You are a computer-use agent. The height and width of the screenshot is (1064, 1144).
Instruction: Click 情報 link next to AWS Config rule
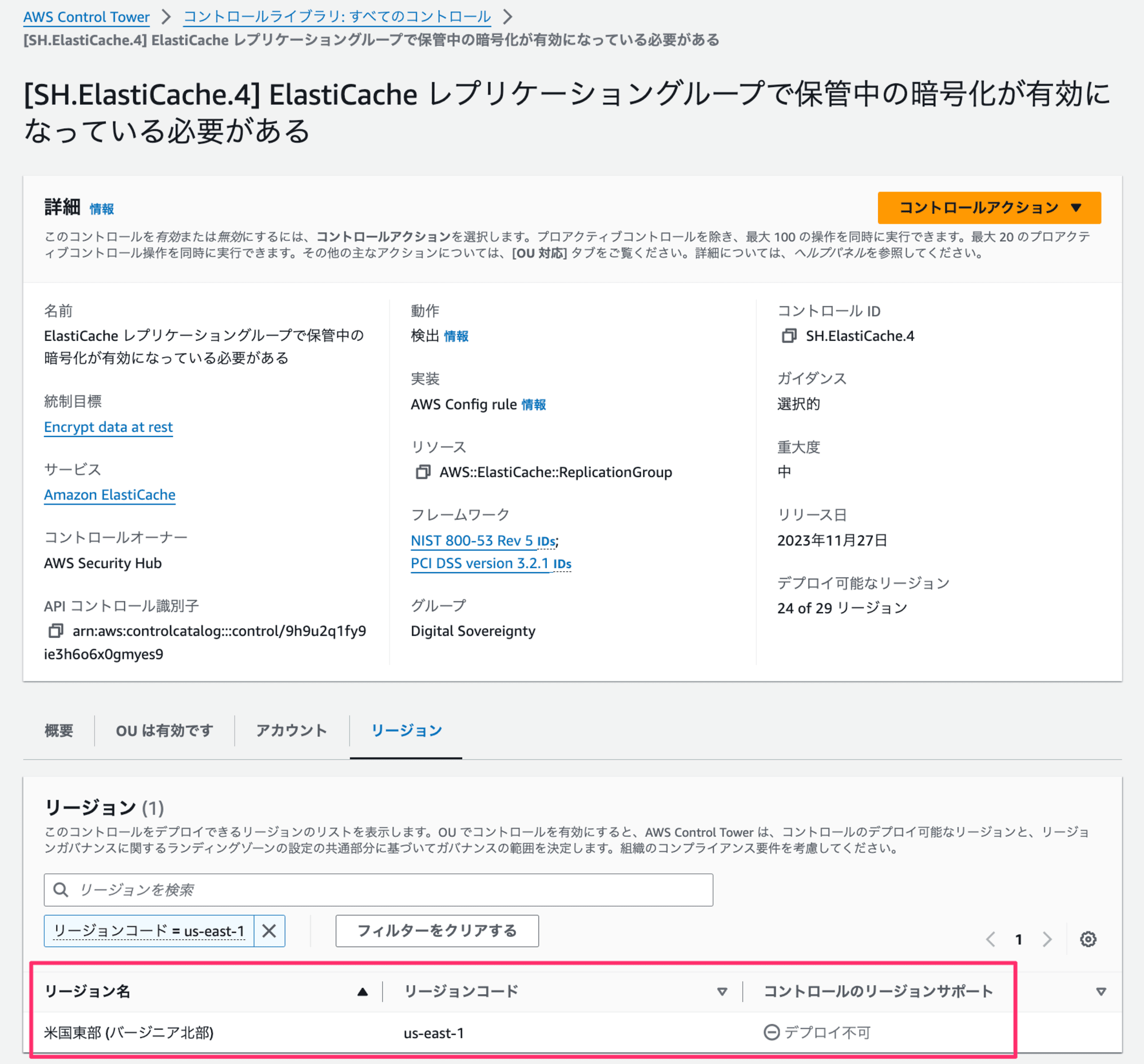click(534, 404)
